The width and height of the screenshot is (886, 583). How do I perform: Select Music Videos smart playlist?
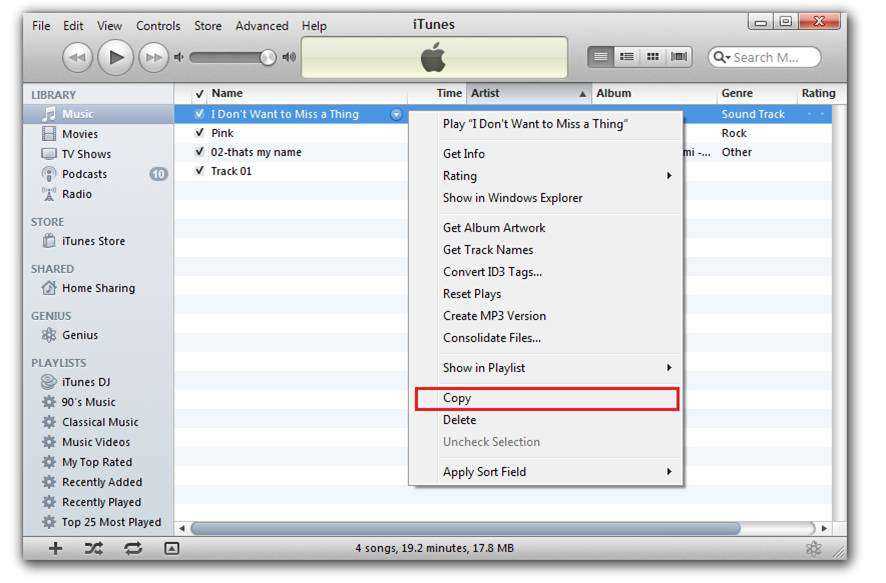(x=98, y=442)
